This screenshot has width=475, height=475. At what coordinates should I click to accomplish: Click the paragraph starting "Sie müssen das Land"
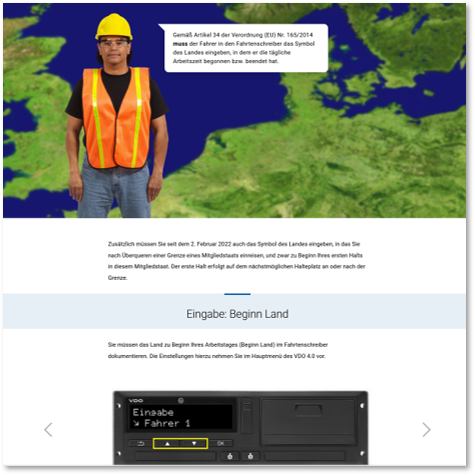218,350
